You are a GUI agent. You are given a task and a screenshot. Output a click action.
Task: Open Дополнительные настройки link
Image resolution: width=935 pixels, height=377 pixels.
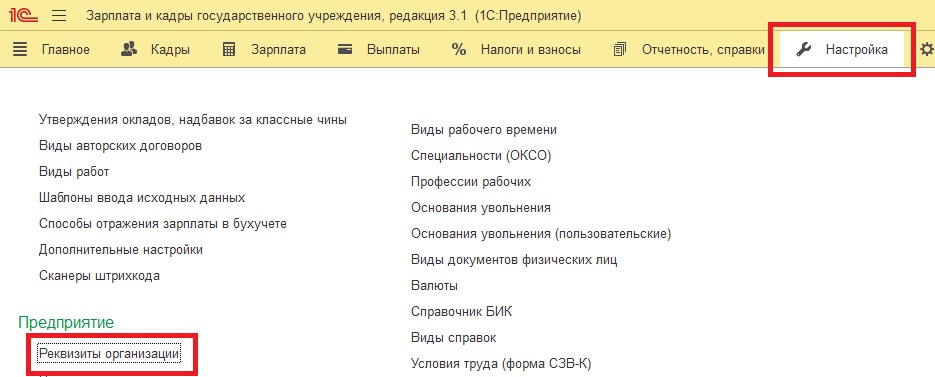pos(121,250)
